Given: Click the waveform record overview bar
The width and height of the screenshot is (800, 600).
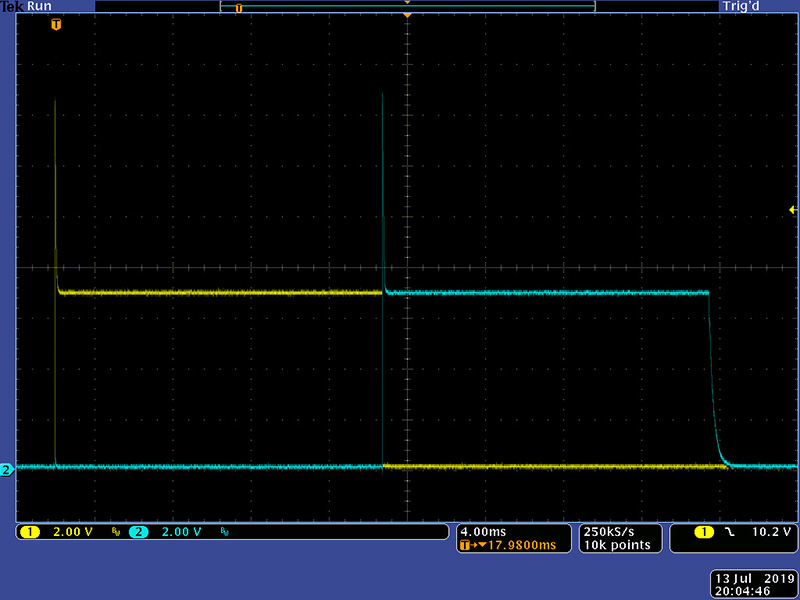Looking at the screenshot, I should pyautogui.click(x=408, y=6).
